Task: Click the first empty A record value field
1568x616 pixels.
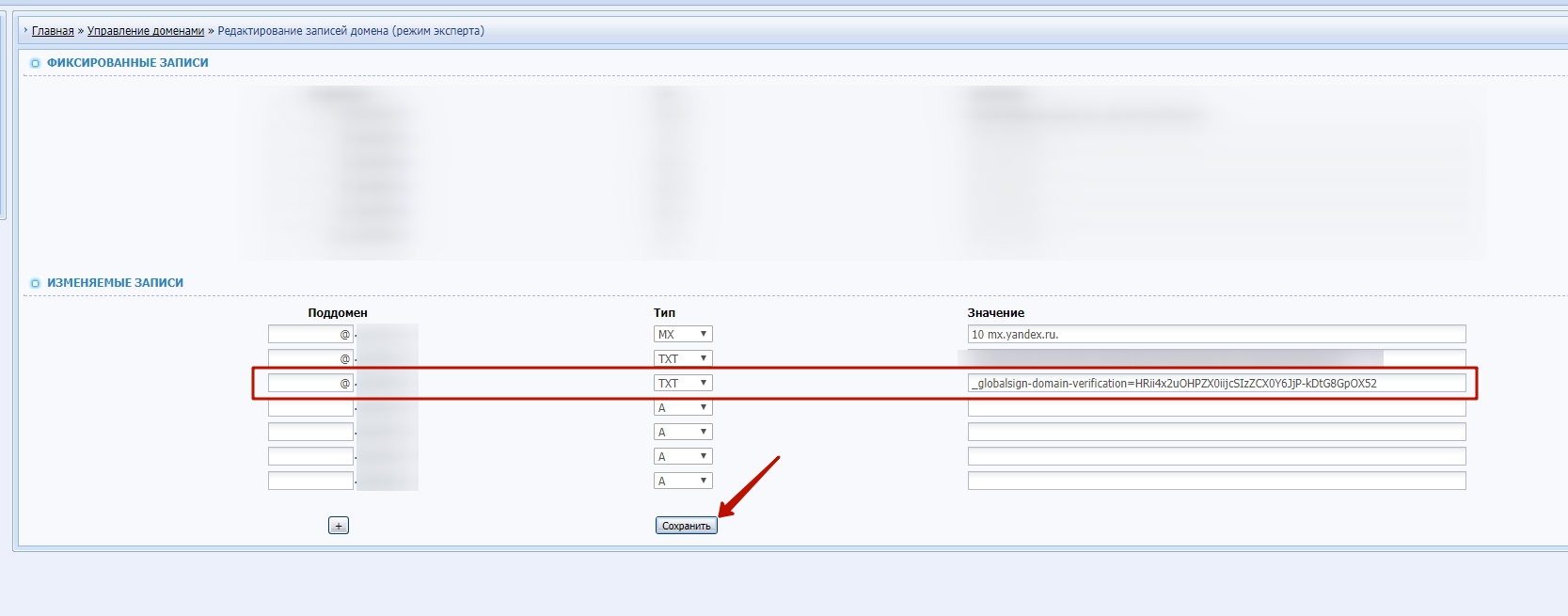Action: (x=1215, y=407)
